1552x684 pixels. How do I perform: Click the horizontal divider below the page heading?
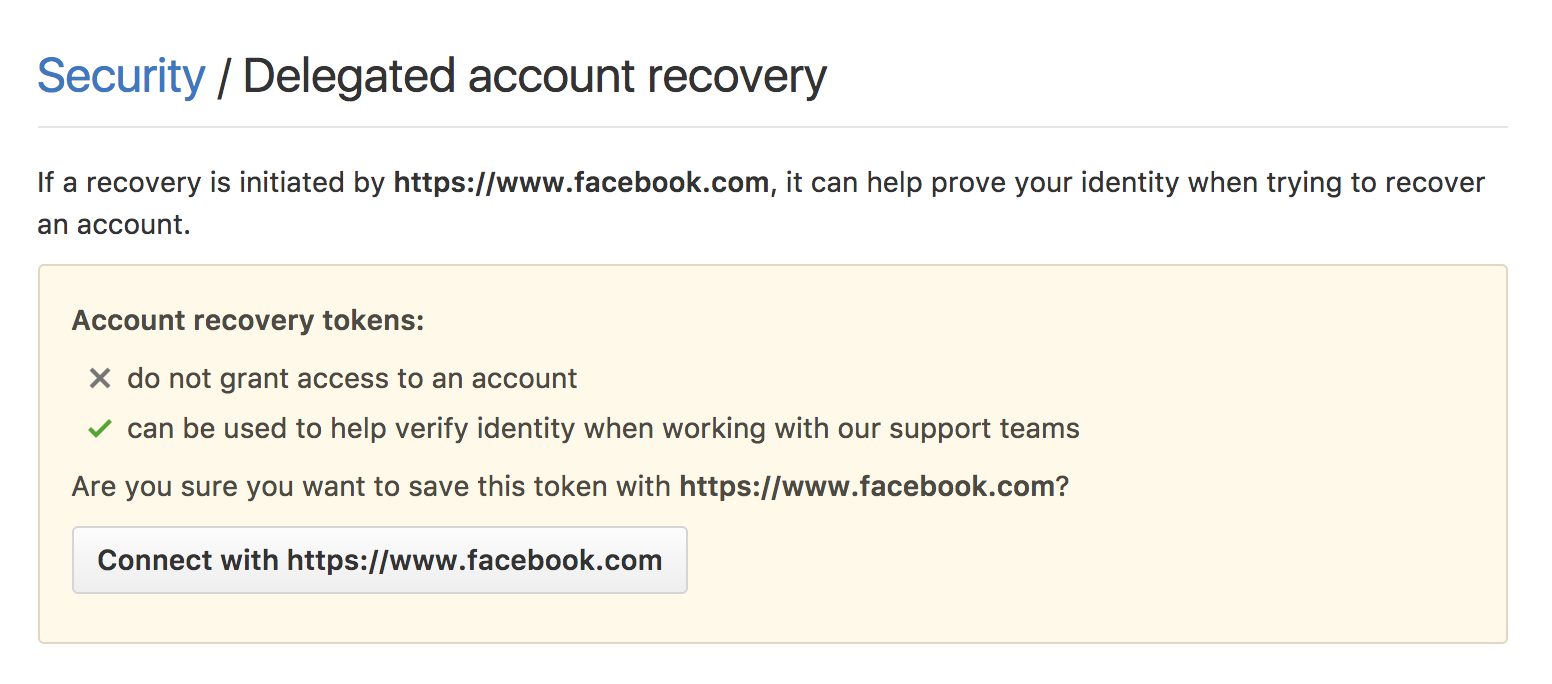pos(772,128)
